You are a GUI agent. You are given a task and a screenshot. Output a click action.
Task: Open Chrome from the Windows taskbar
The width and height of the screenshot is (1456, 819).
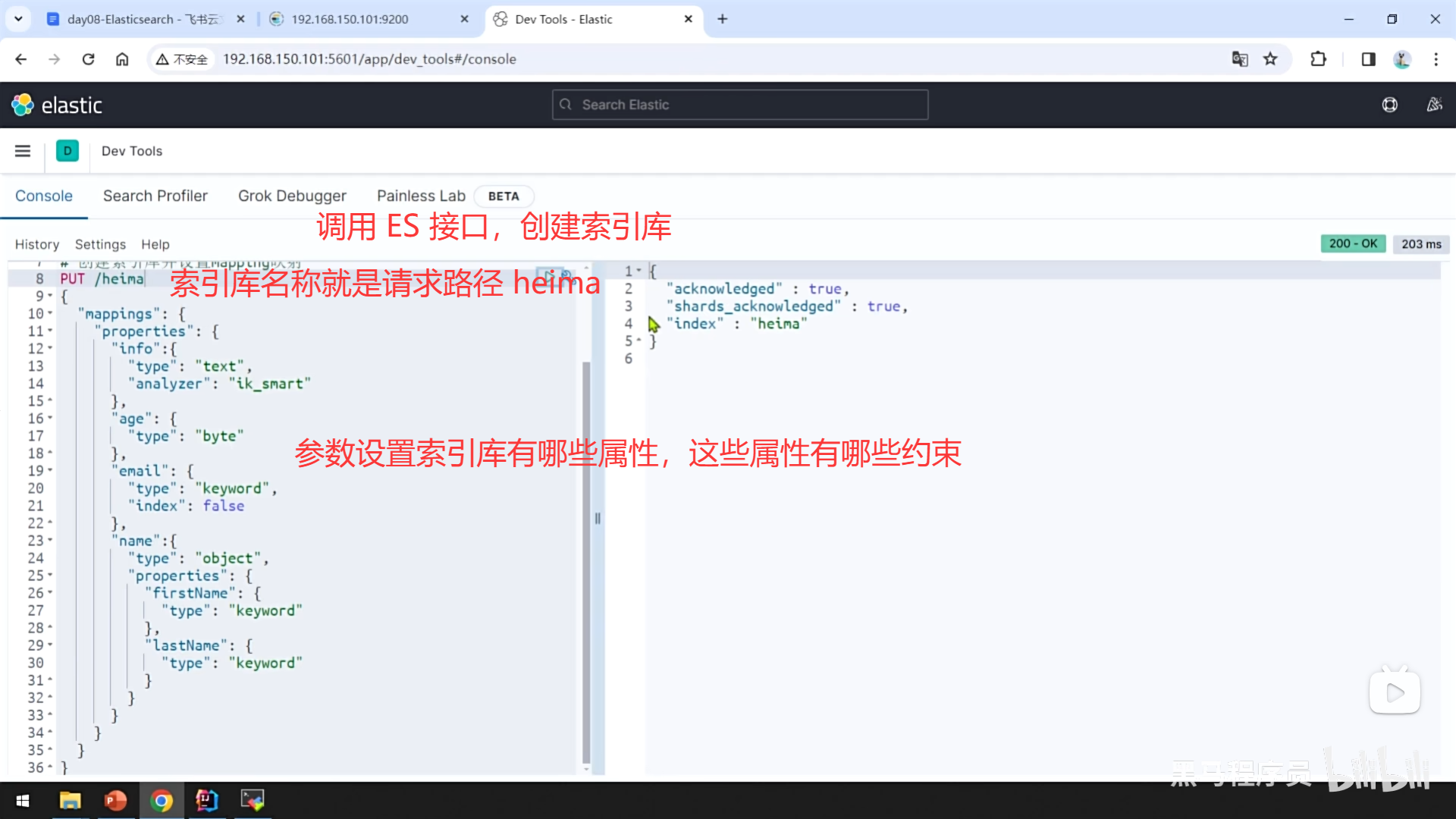pyautogui.click(x=162, y=800)
